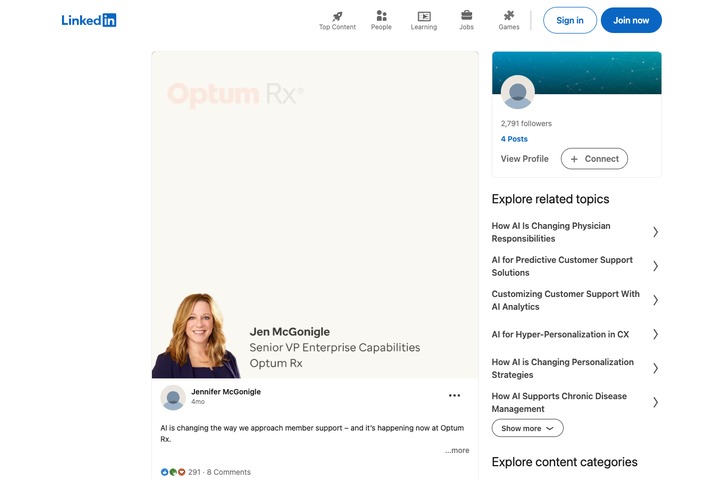Open the 4 Posts link

(514, 139)
